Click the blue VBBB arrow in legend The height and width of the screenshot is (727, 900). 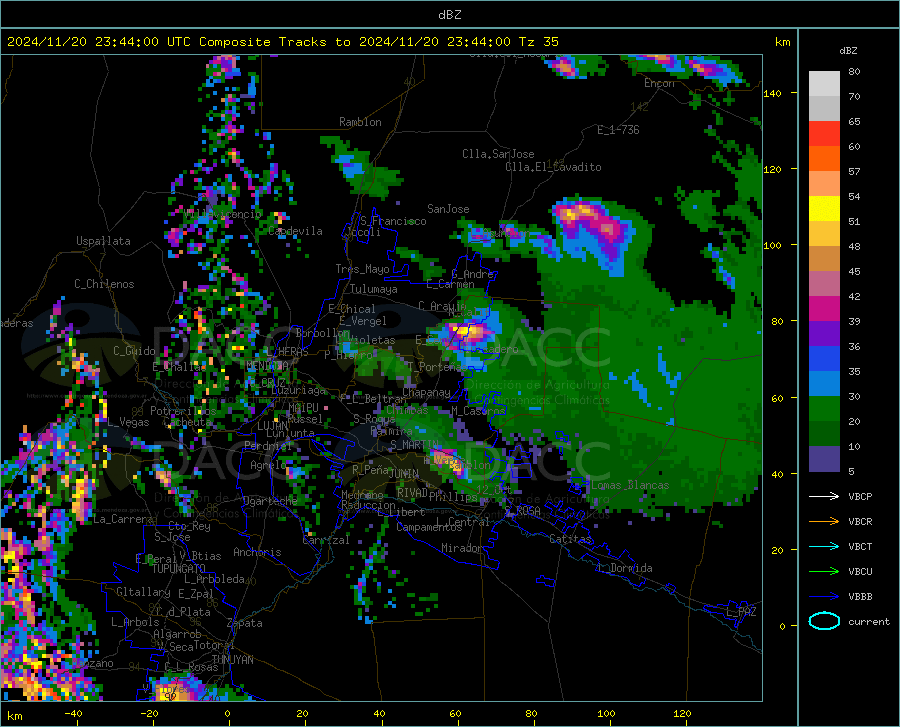[x=824, y=597]
